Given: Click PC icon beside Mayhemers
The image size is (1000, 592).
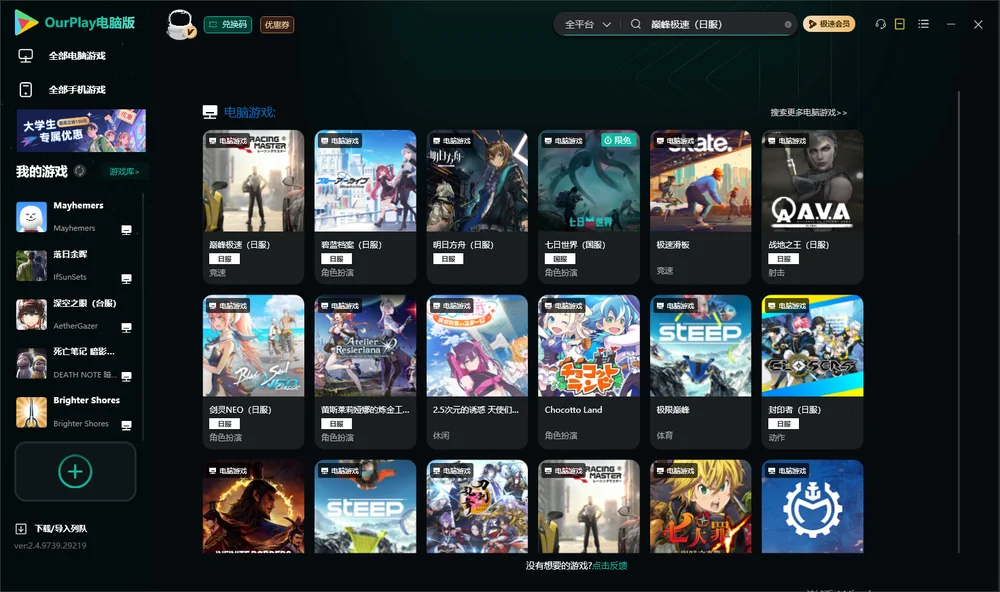Looking at the screenshot, I should [126, 230].
